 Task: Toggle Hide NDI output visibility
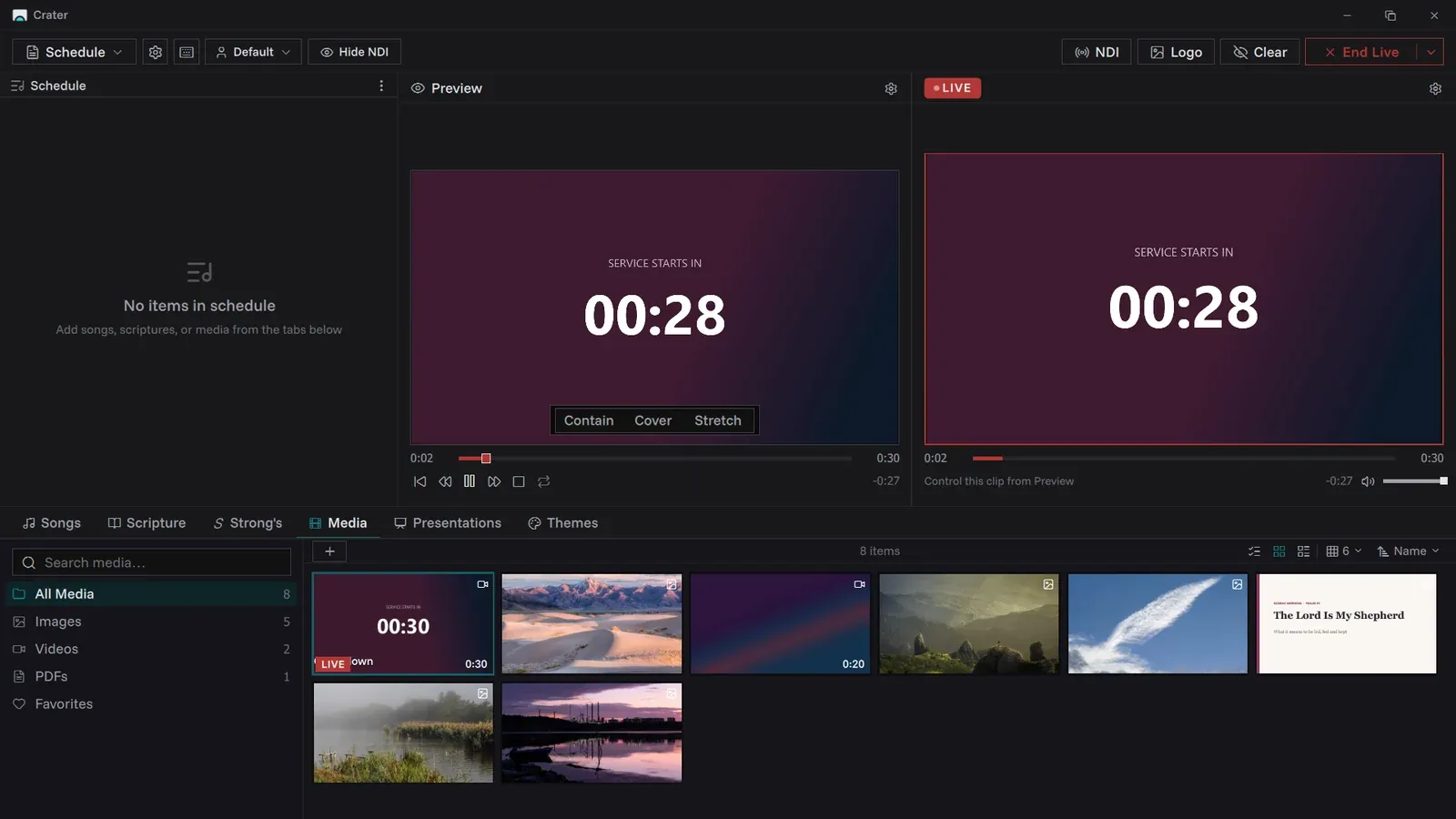(x=354, y=52)
